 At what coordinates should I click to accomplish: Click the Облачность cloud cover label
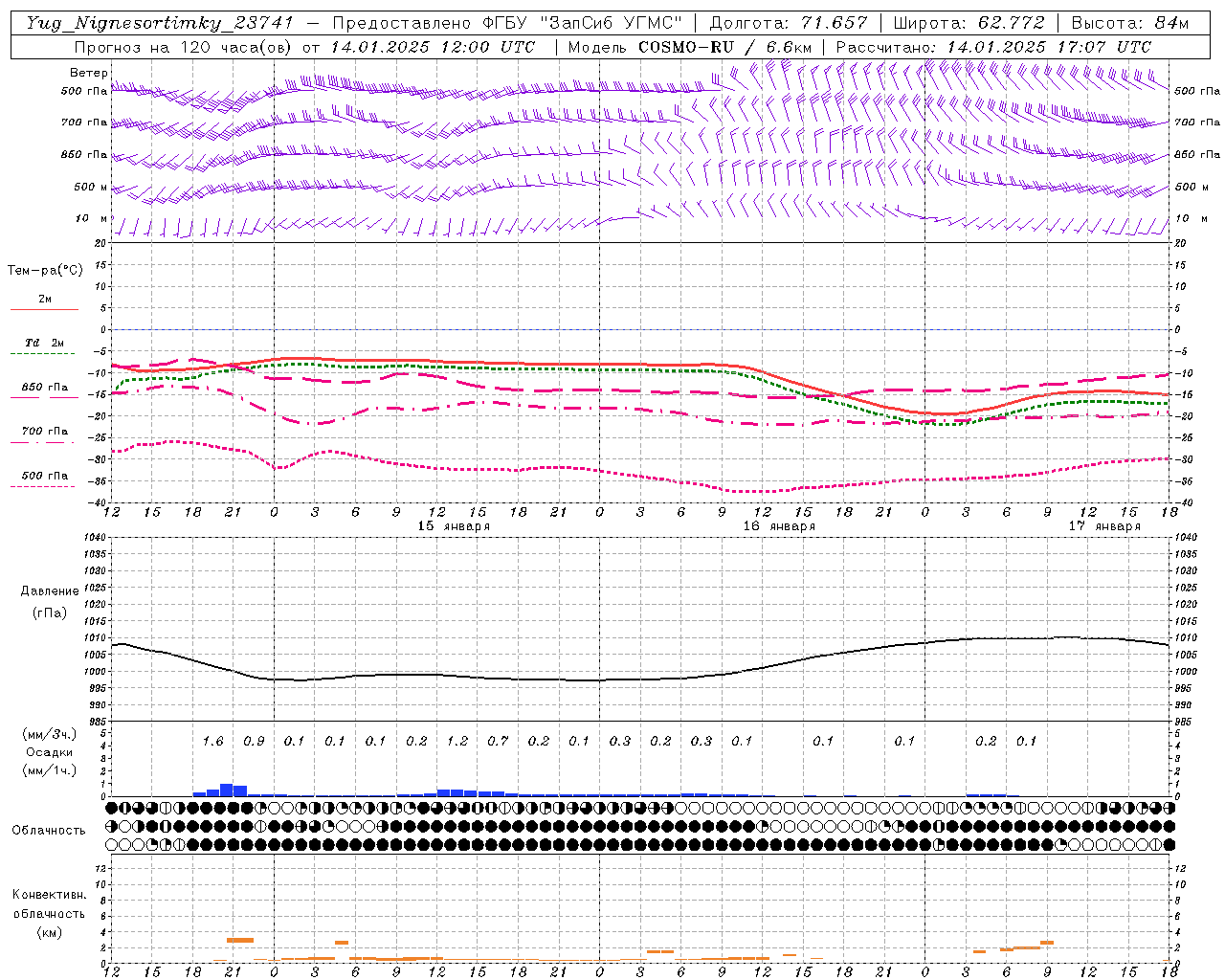coord(49,831)
